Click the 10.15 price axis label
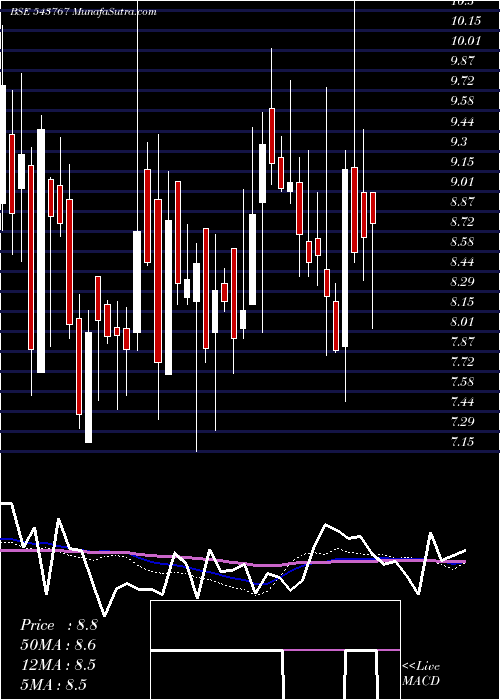This screenshot has width=500, height=700. point(466,21)
